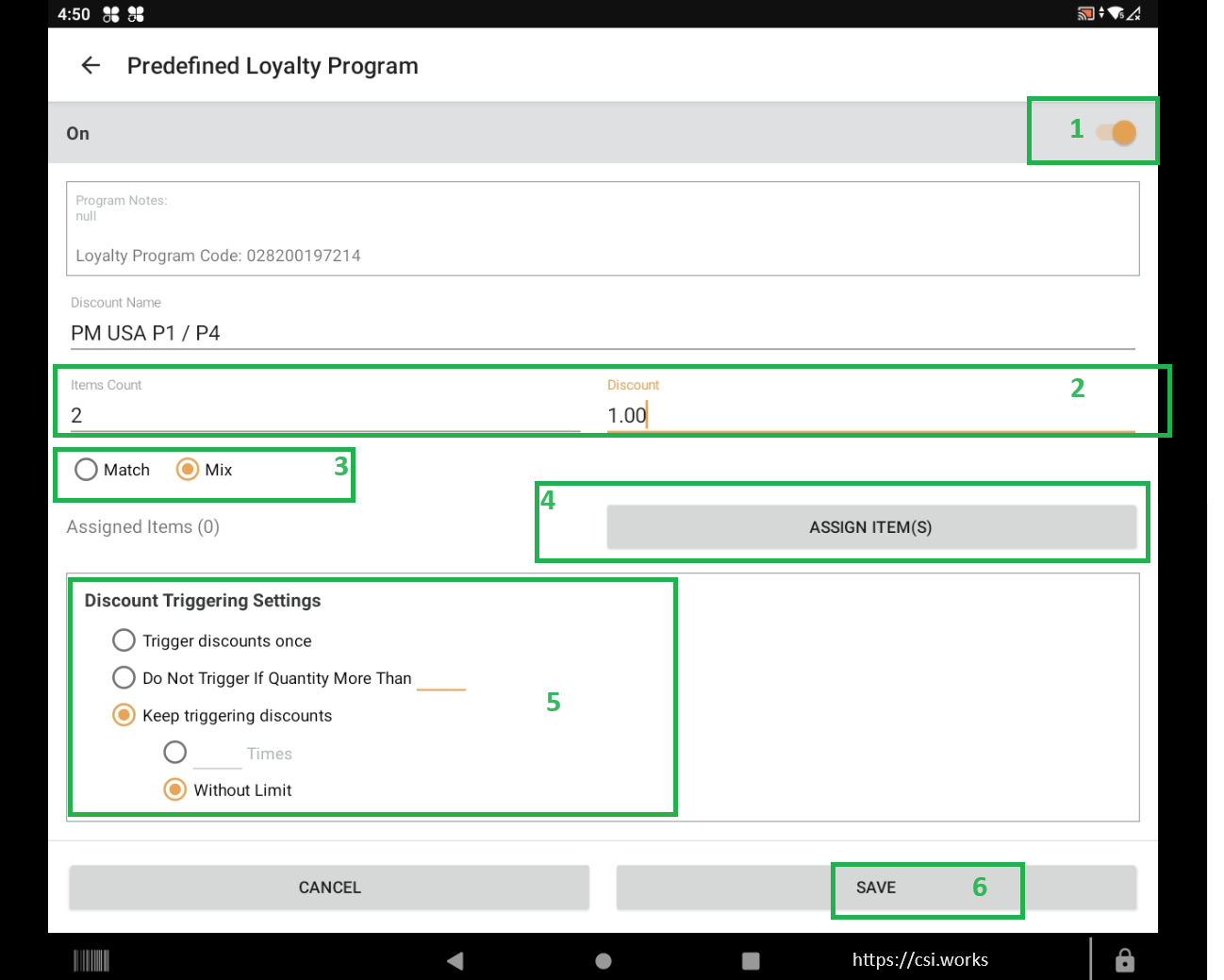Select the Mix radio button
1224x980 pixels.
(x=188, y=470)
